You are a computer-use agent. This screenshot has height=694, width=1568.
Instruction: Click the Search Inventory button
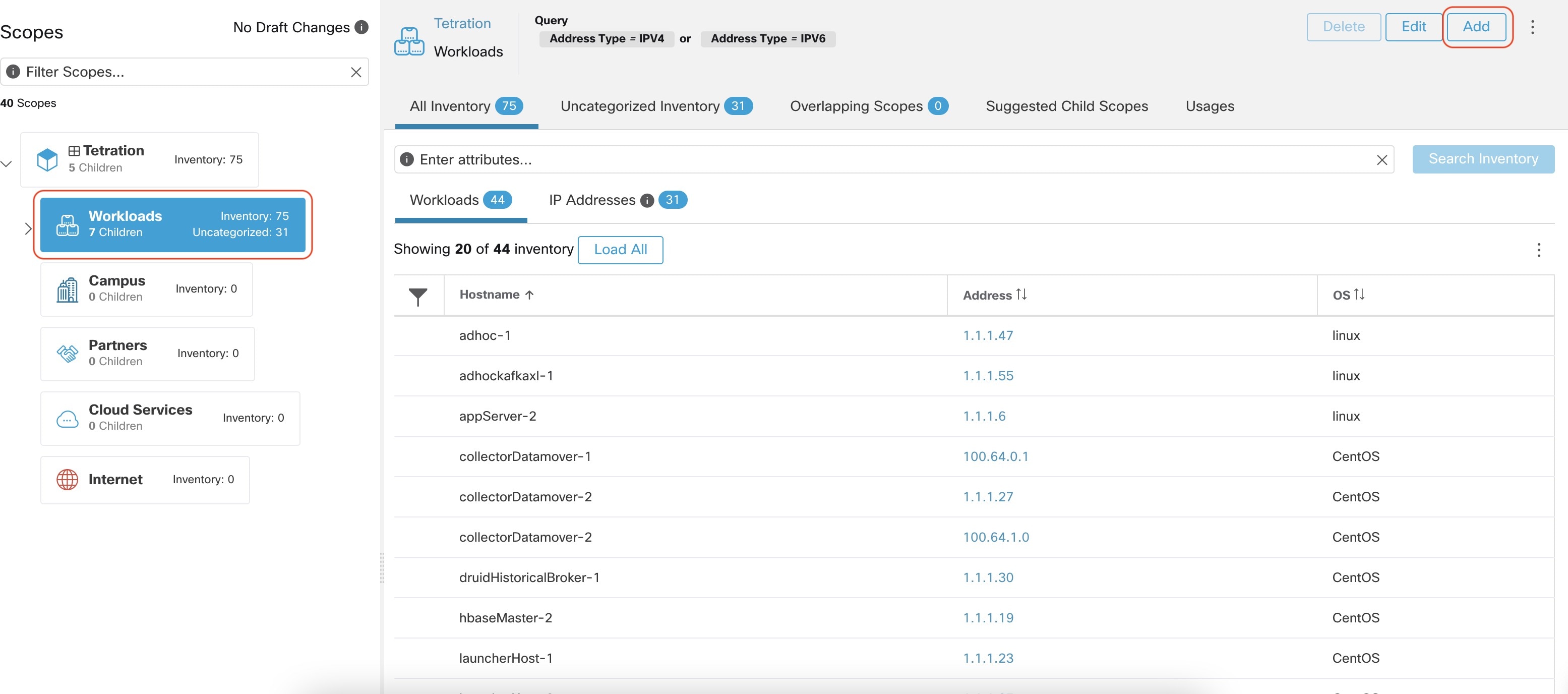click(1483, 159)
